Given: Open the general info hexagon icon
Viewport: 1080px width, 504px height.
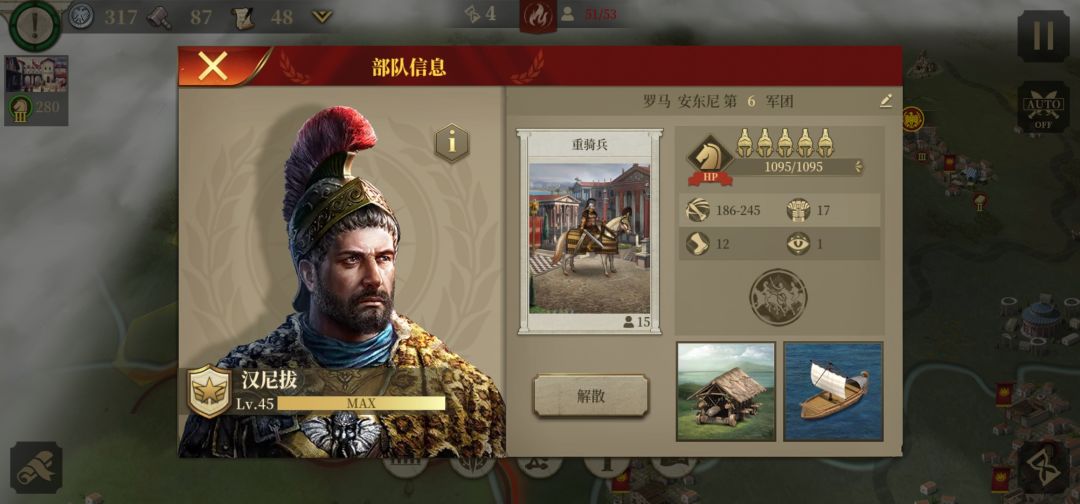Looking at the screenshot, I should pyautogui.click(x=452, y=143).
